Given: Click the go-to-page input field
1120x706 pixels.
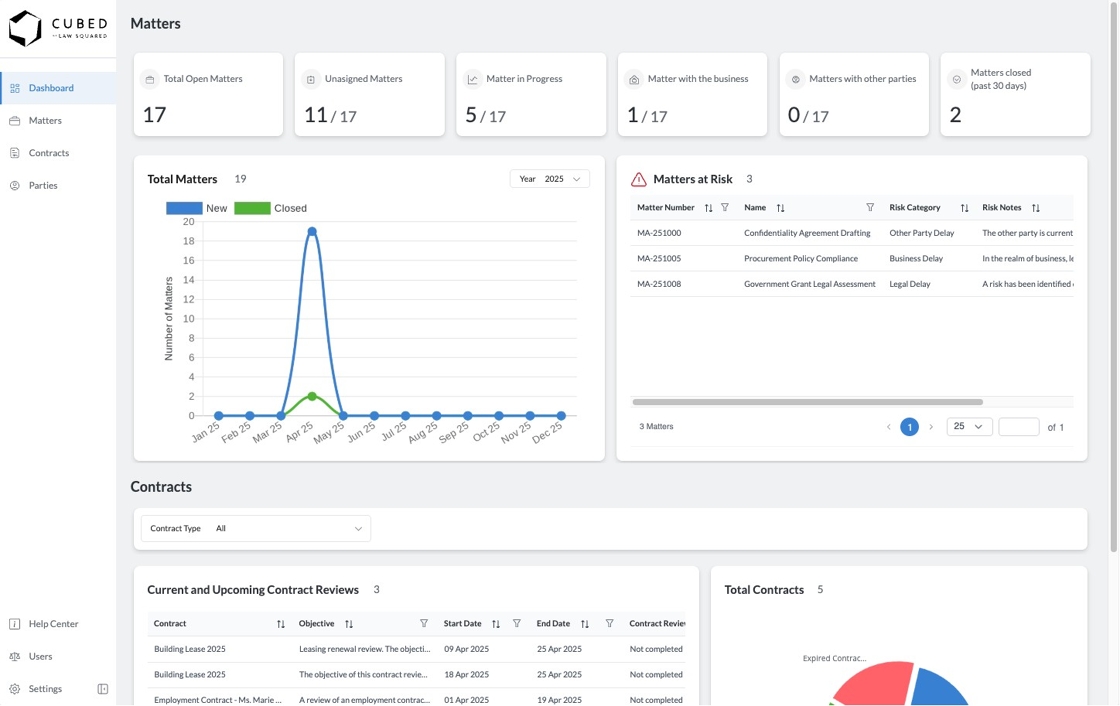Looking at the screenshot, I should (1019, 427).
